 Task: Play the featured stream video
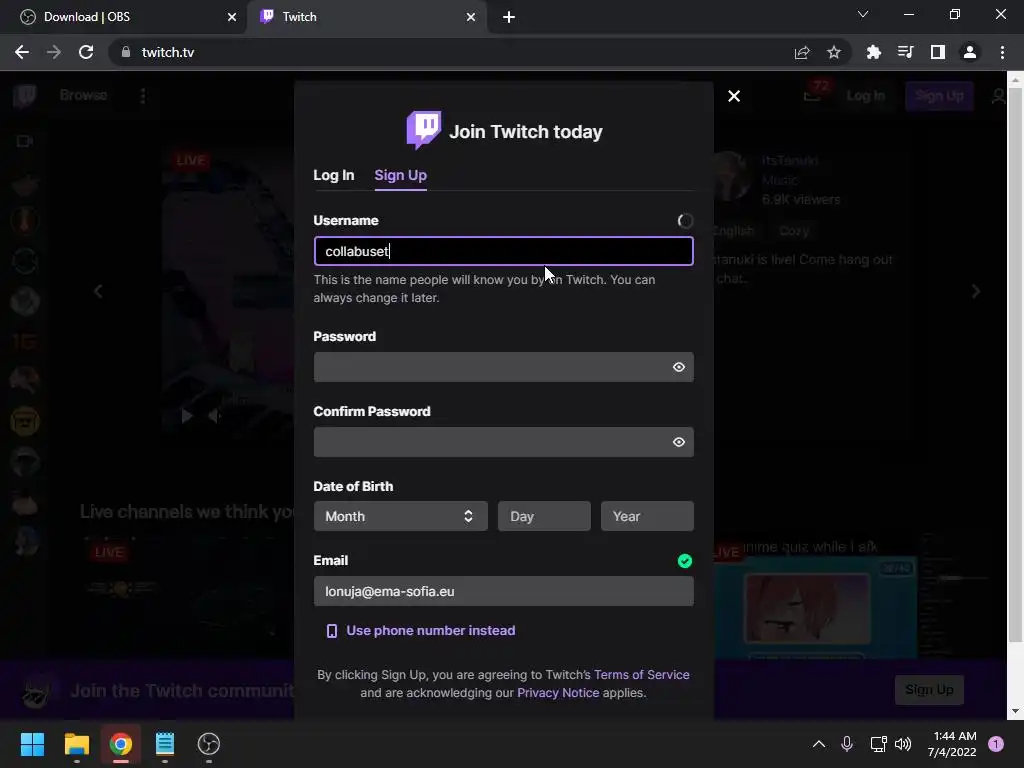click(187, 415)
